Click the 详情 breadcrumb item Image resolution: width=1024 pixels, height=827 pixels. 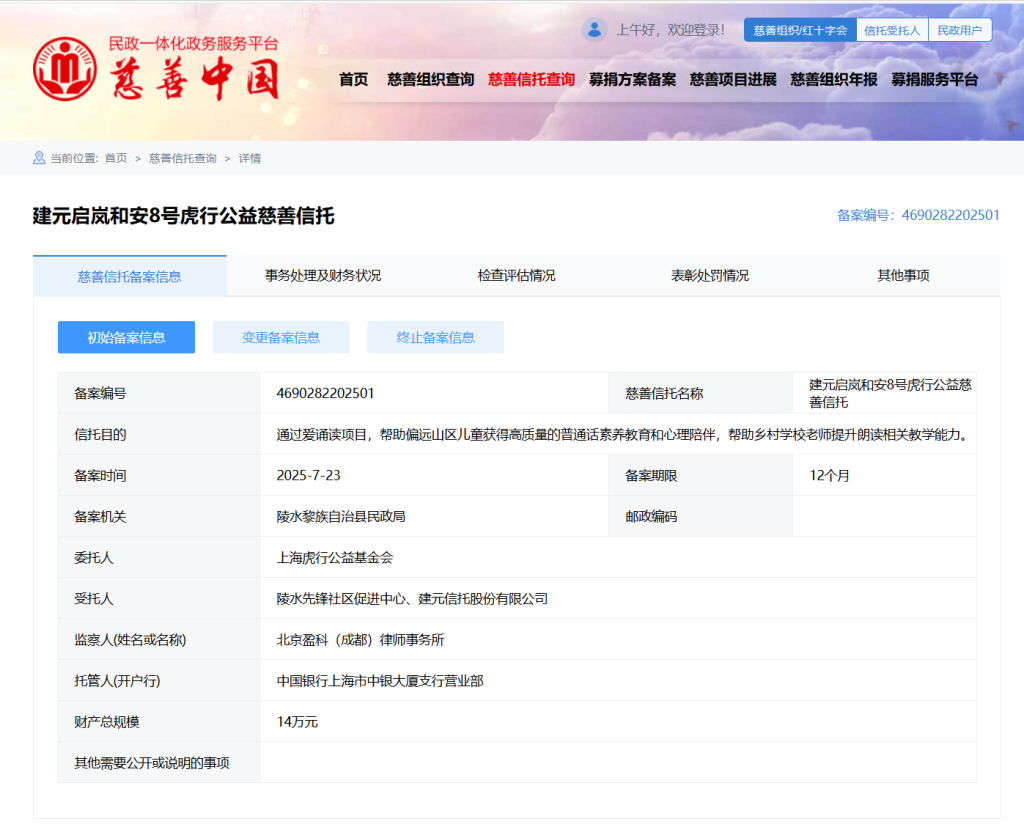(x=249, y=158)
